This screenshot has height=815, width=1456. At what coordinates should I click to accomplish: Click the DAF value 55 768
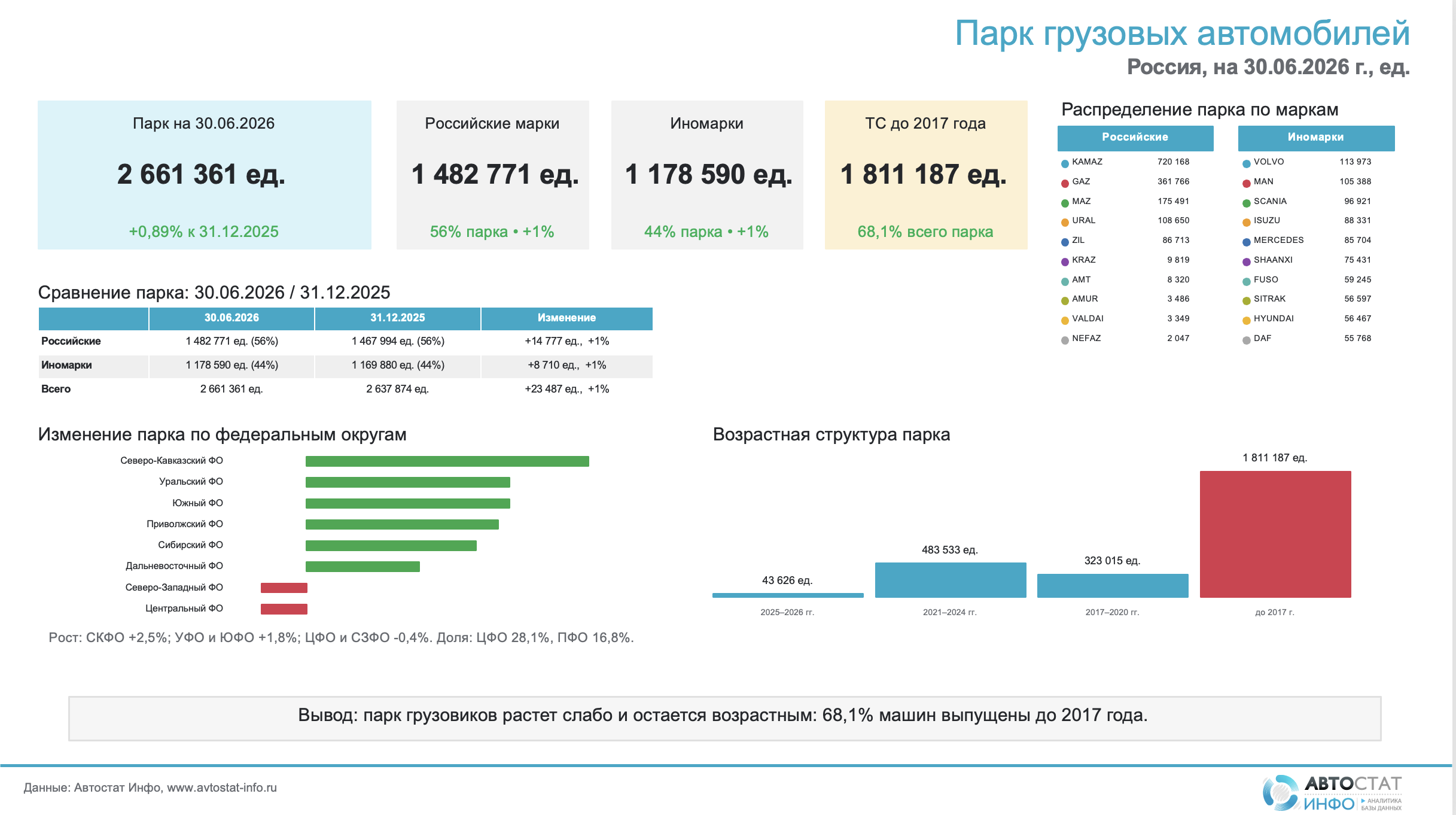pyautogui.click(x=1358, y=338)
